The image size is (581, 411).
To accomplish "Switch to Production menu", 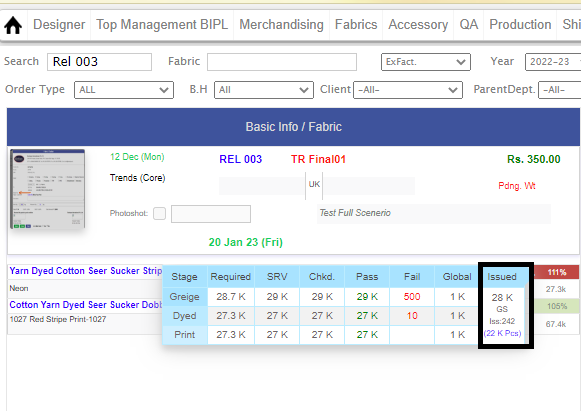I will (520, 24).
